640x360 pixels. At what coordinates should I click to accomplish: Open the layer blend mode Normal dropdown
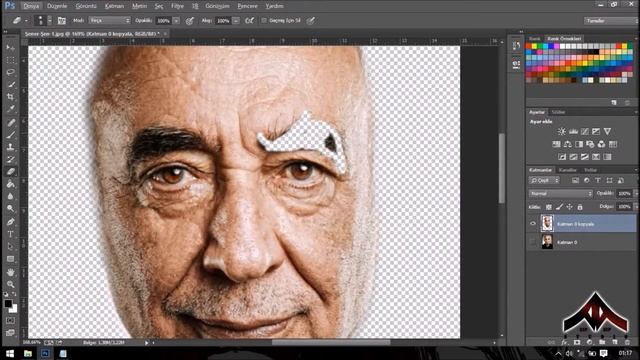pos(560,193)
